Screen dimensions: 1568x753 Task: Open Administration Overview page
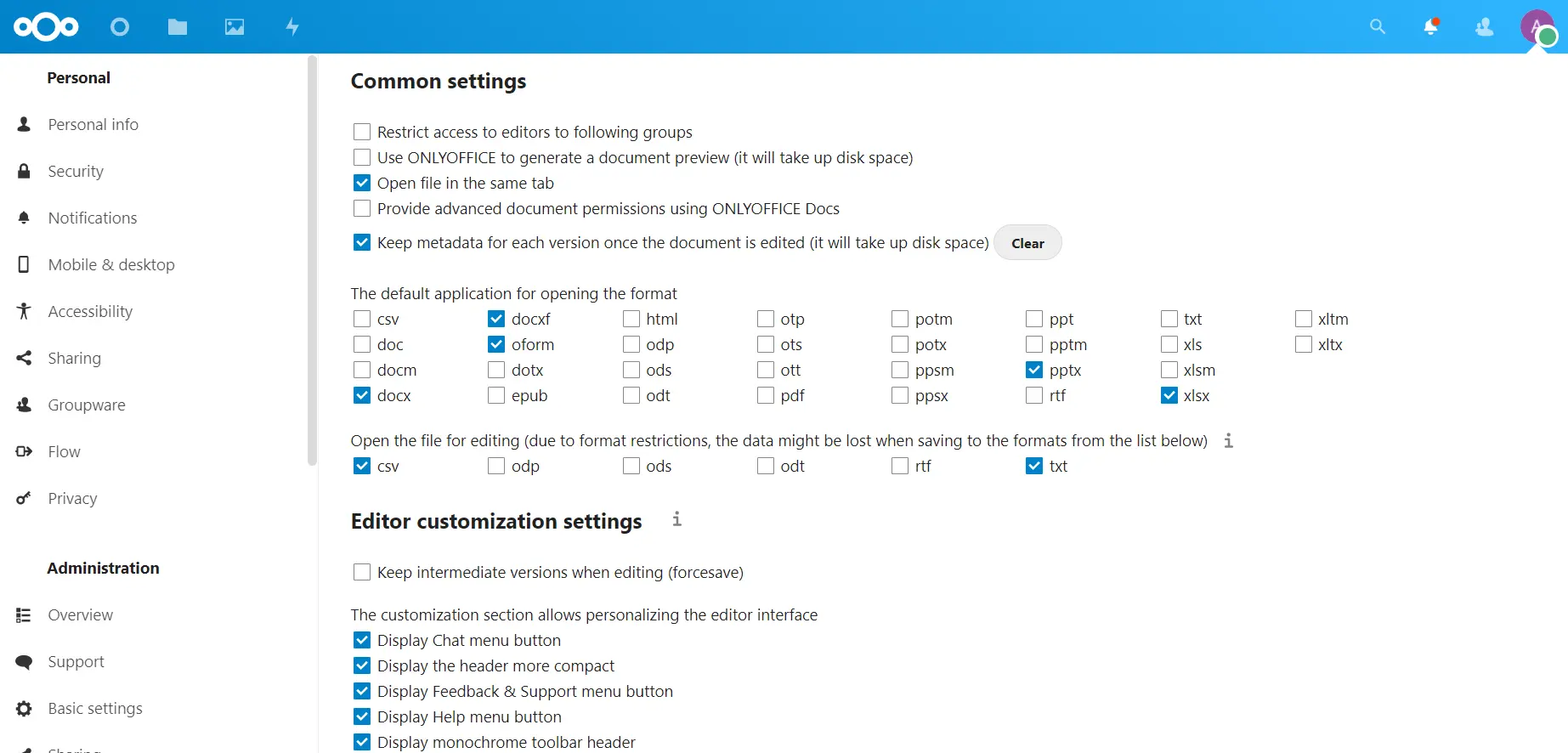pos(80,614)
